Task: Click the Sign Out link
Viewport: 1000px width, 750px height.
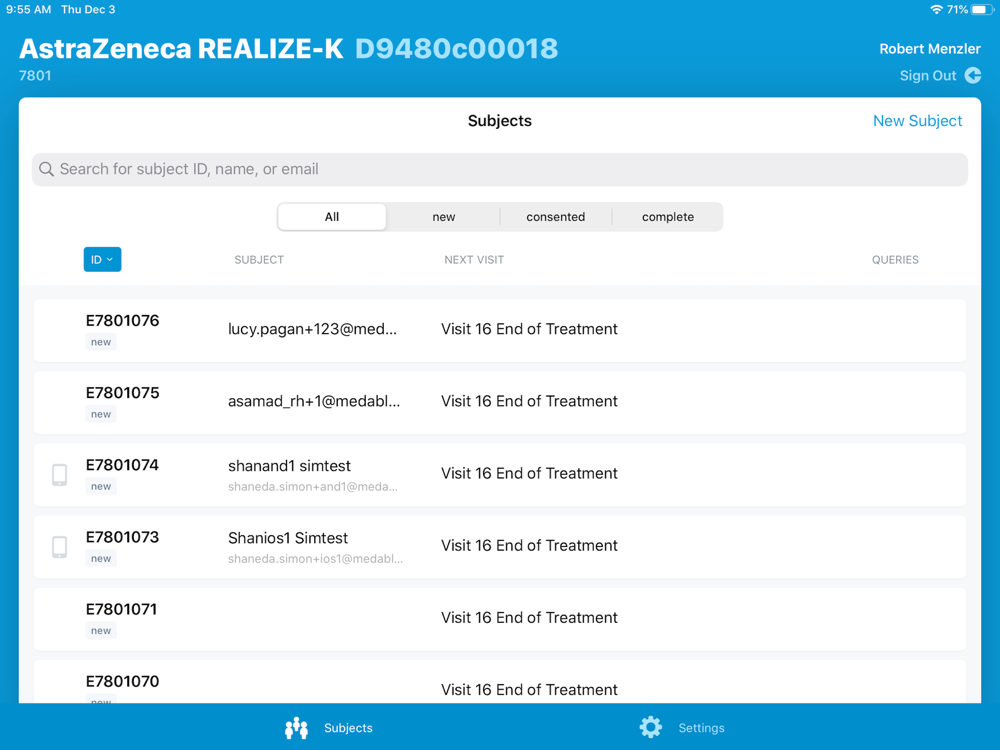Action: pyautogui.click(x=928, y=76)
